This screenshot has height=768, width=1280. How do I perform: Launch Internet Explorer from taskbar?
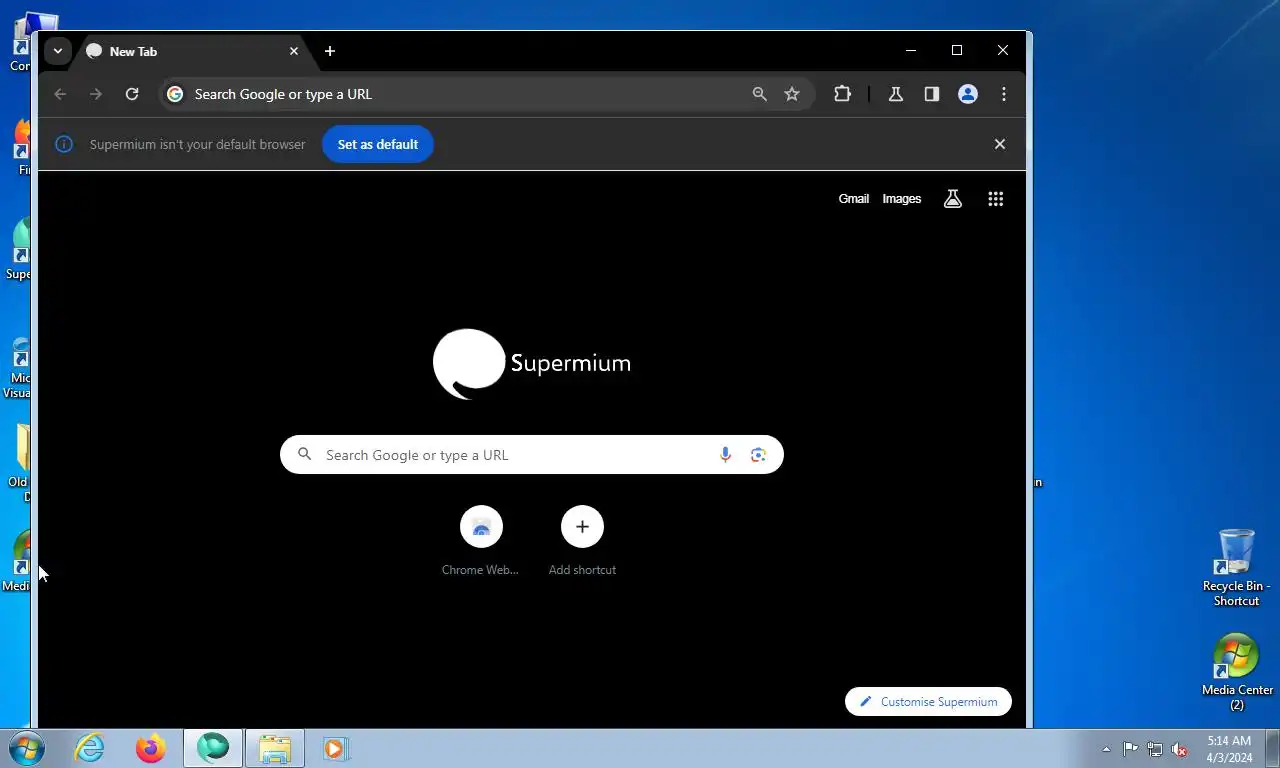coord(89,748)
